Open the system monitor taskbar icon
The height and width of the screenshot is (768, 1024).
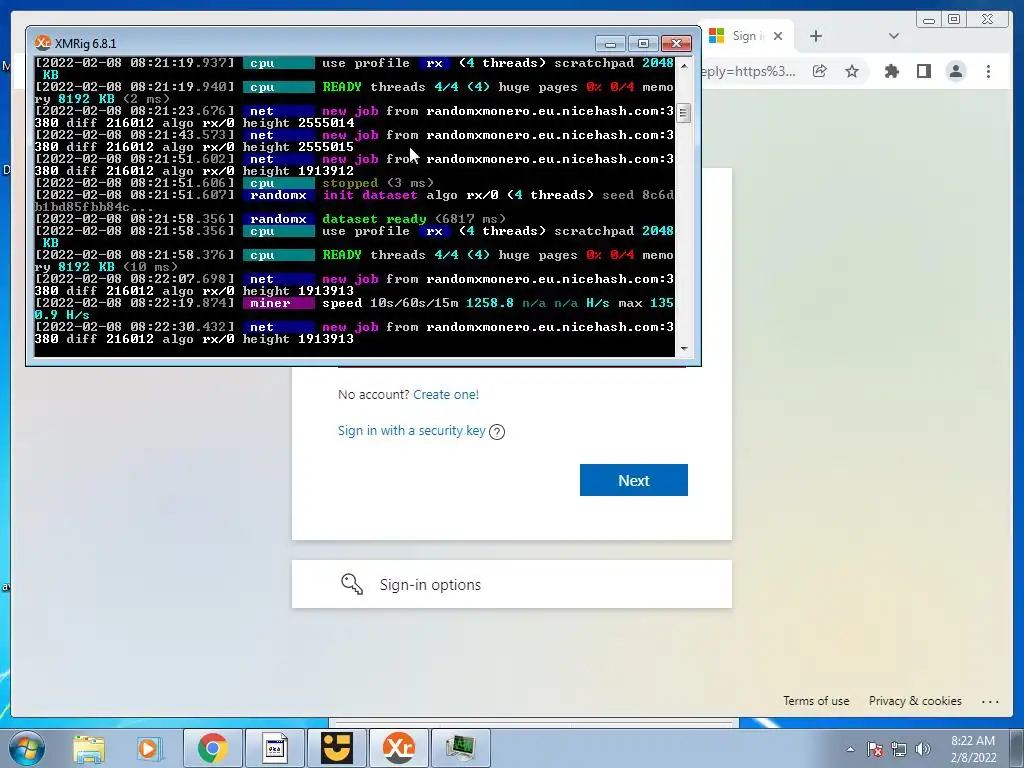pos(460,748)
